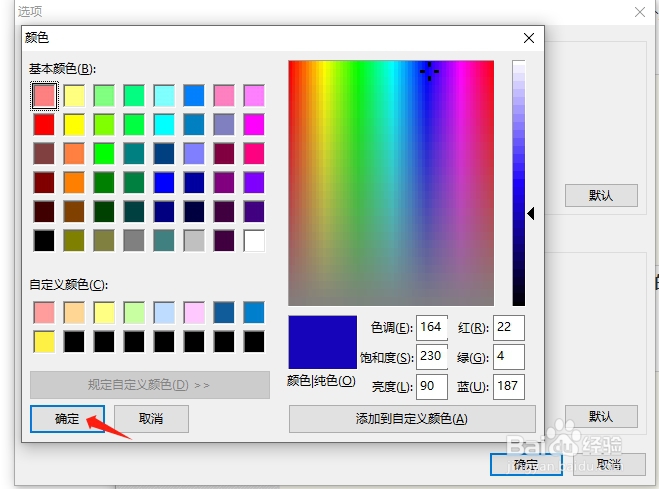Click the vertical brightness gradient bar
Screen dimensions: 659x489
click(x=519, y=183)
